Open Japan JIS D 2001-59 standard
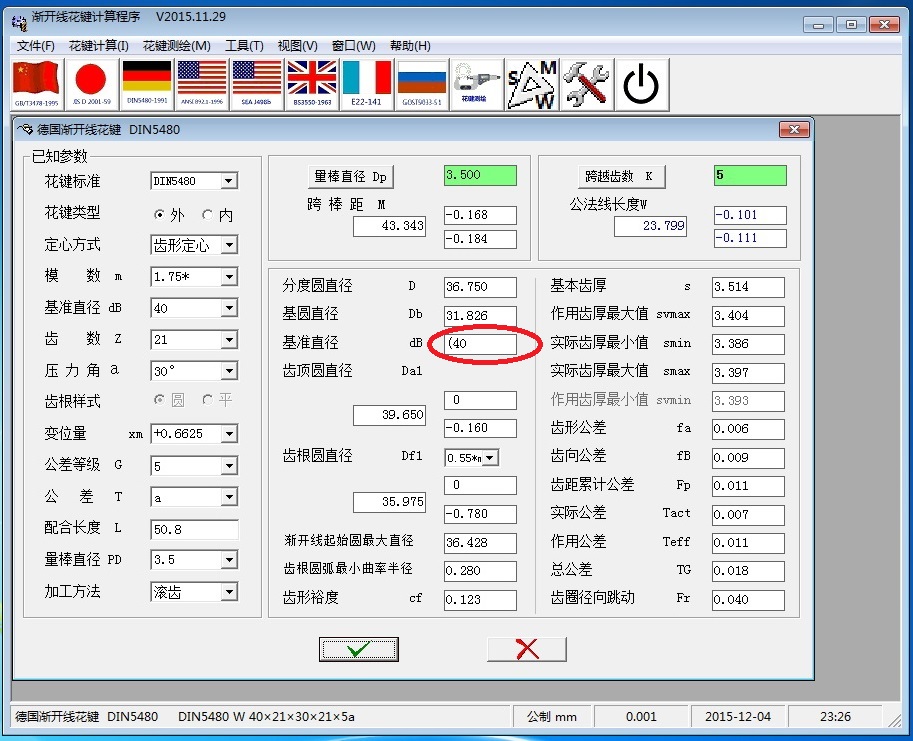The image size is (913, 741). tap(91, 84)
